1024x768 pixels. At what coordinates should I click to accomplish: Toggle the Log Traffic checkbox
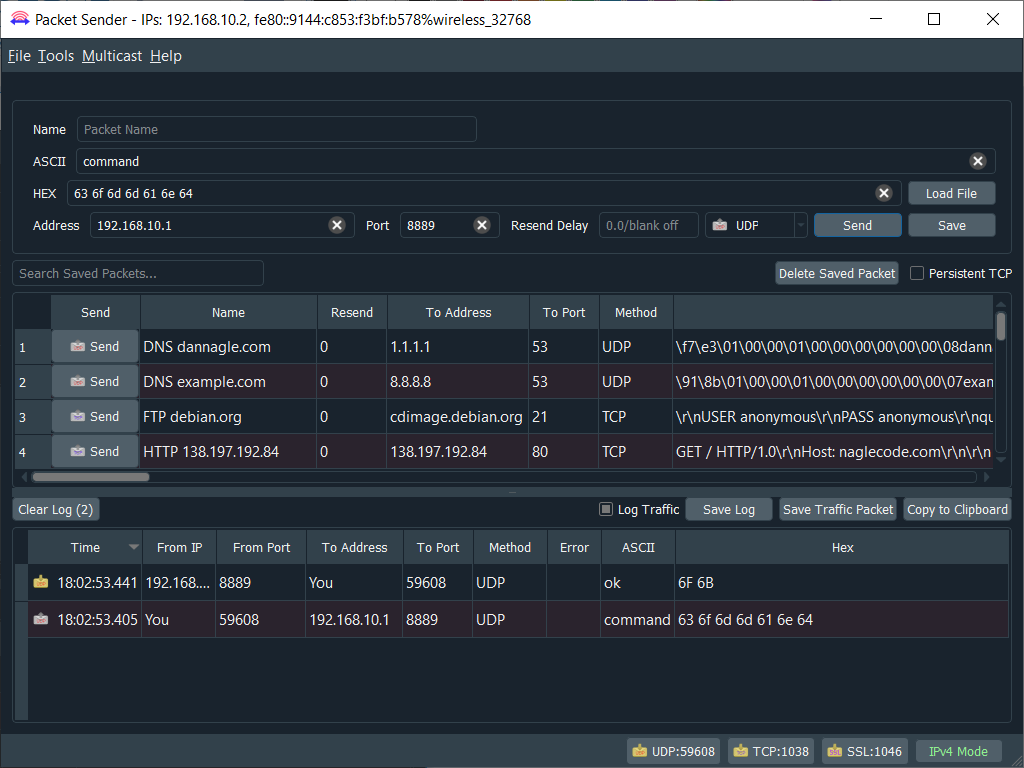pyautogui.click(x=606, y=509)
